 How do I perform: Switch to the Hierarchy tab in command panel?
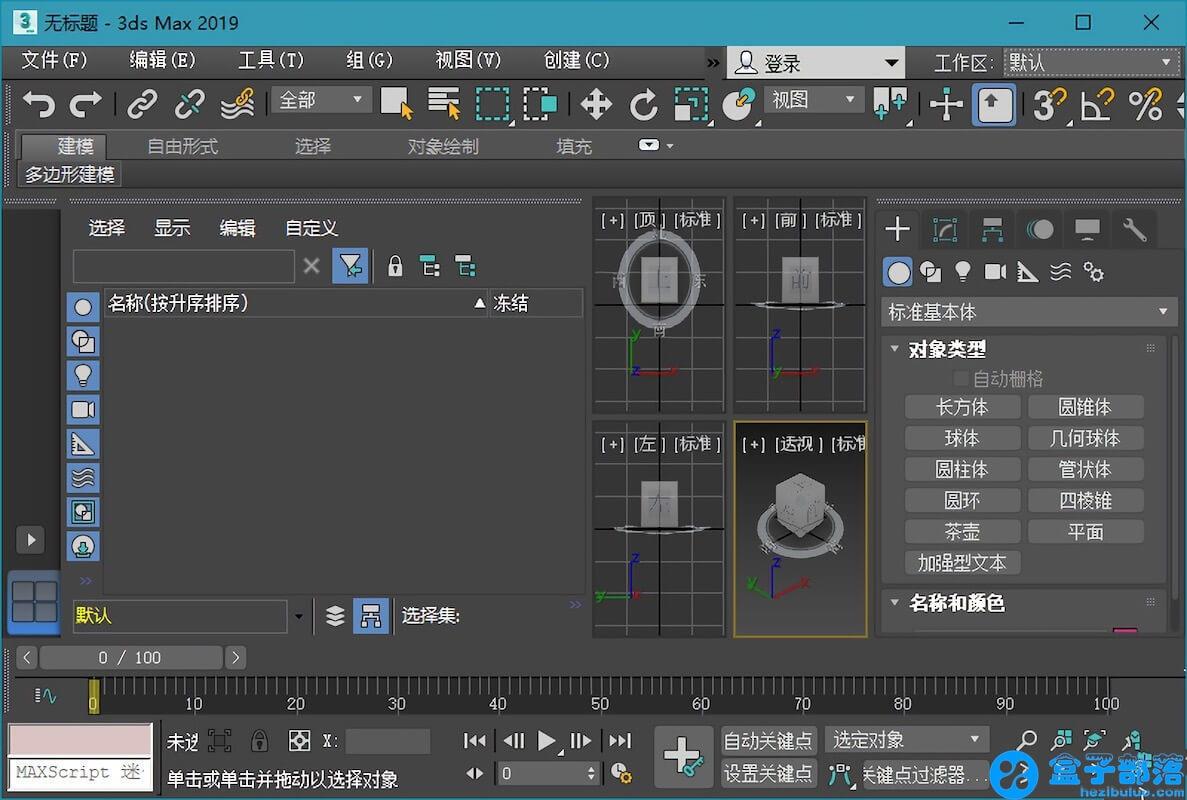(x=992, y=229)
